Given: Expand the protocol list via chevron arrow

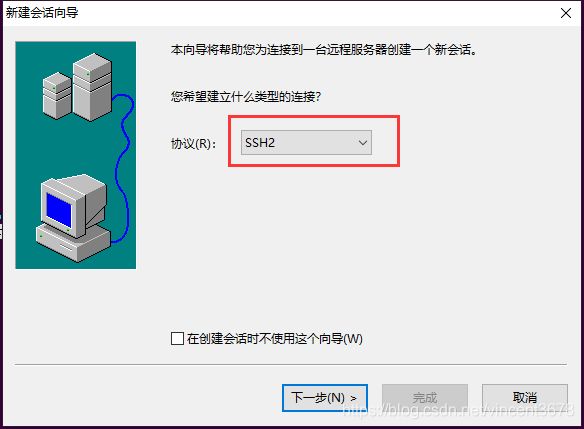Looking at the screenshot, I should tap(363, 143).
